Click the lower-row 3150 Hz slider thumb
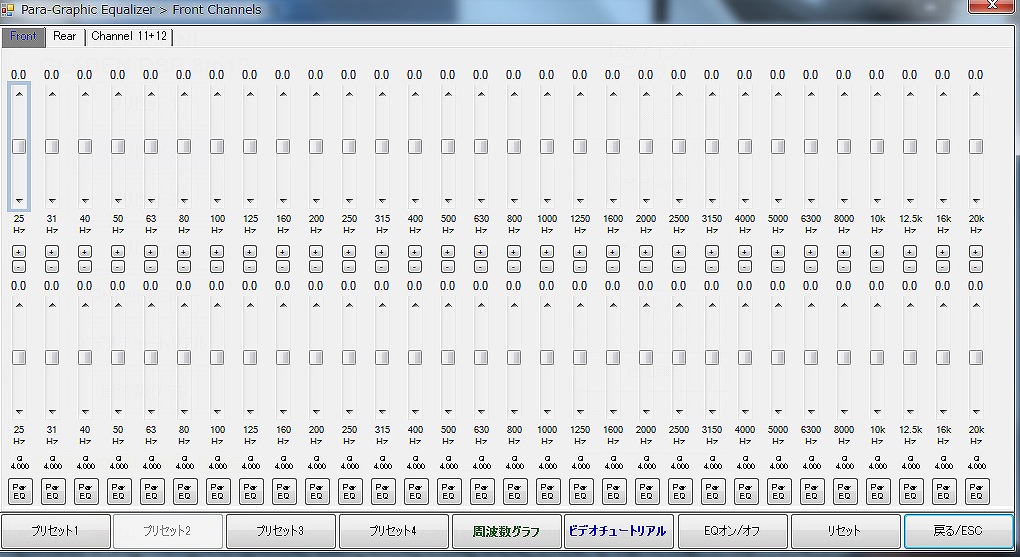Image resolution: width=1020 pixels, height=557 pixels. pos(712,358)
